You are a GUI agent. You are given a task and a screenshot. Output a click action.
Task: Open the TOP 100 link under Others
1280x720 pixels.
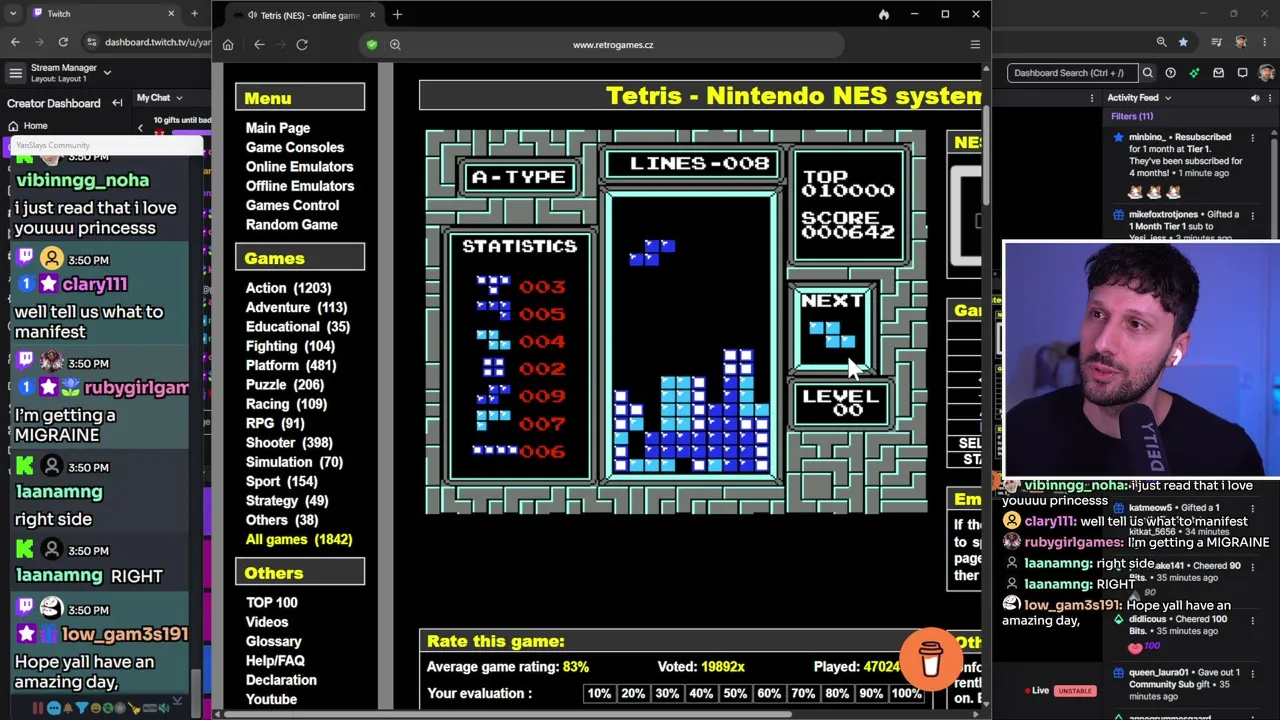click(x=272, y=603)
